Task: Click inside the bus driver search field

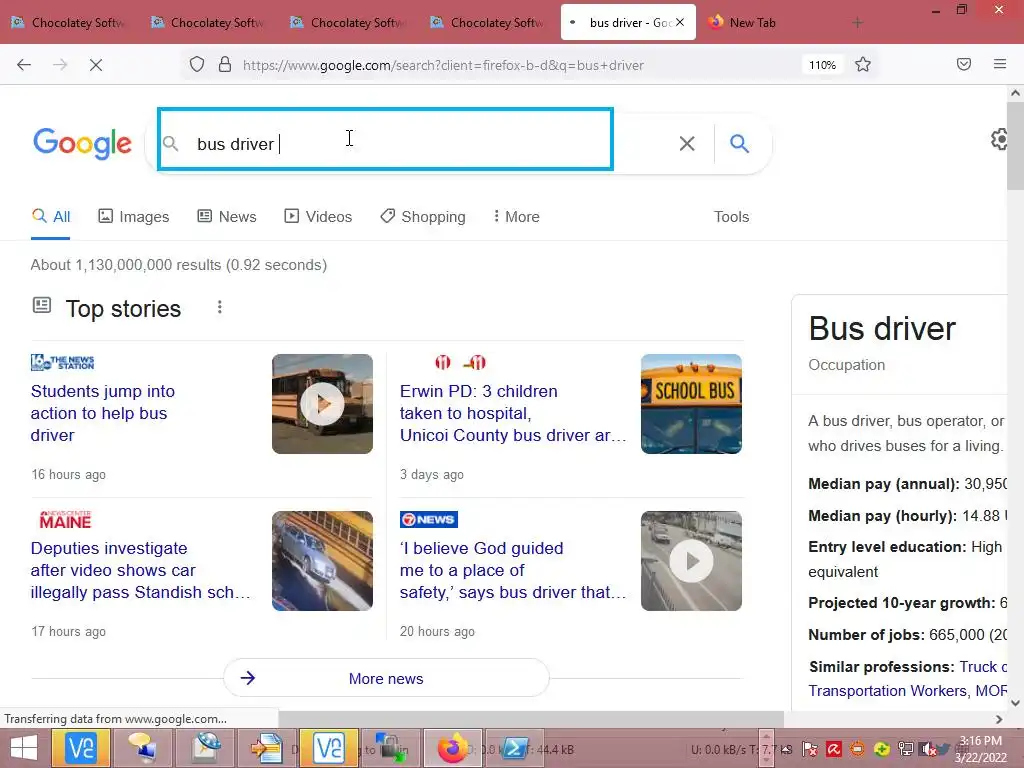Action: click(385, 140)
